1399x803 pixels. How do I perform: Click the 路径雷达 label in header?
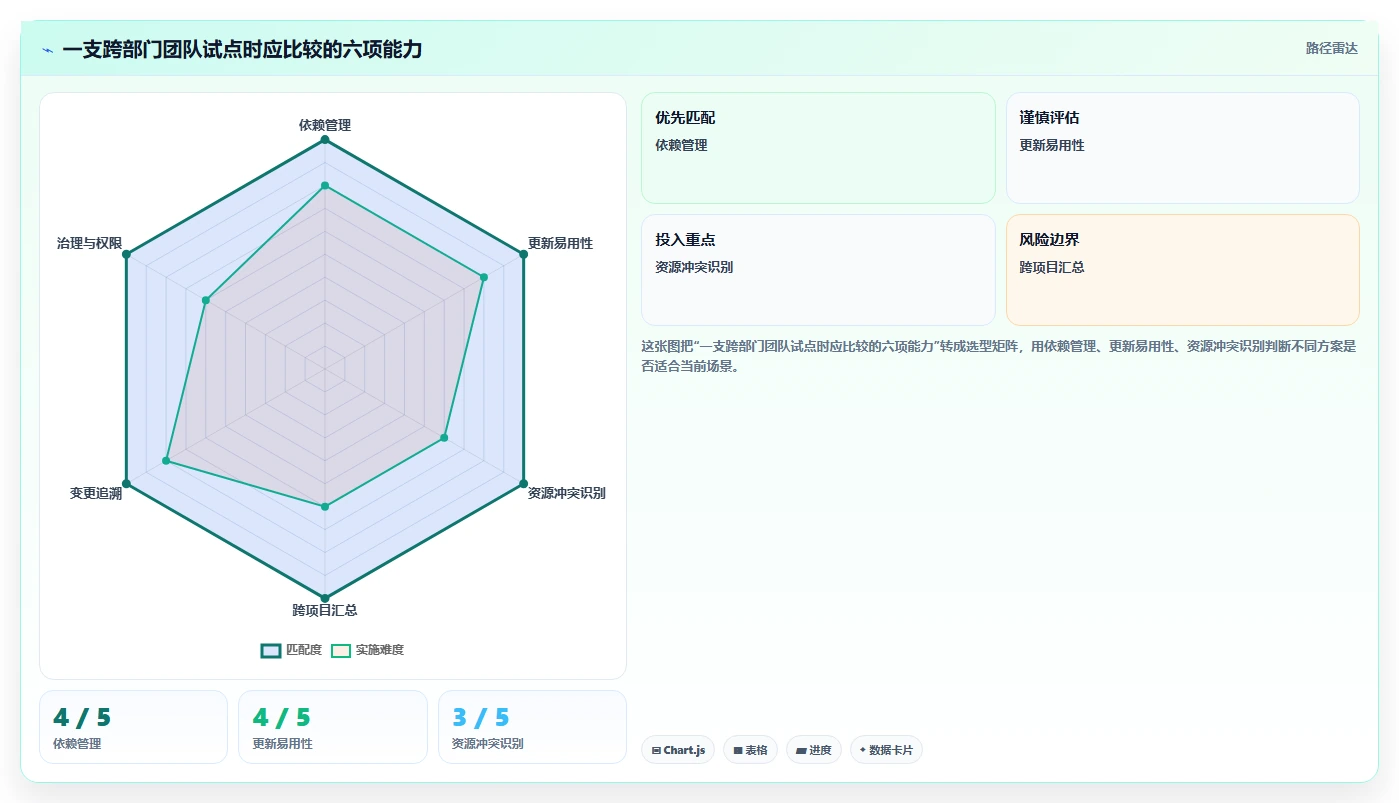pos(1332,48)
